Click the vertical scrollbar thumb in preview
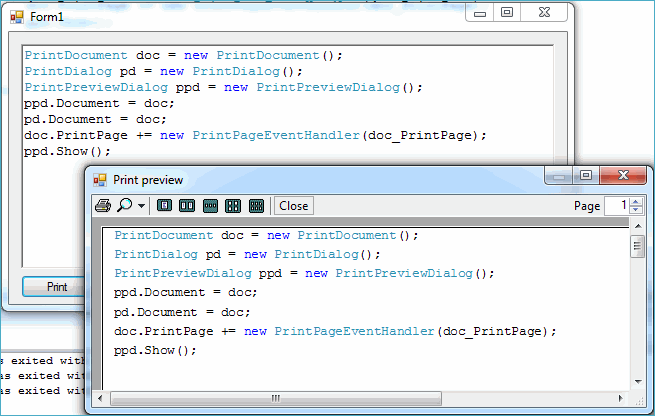655x416 pixels. coord(637,246)
